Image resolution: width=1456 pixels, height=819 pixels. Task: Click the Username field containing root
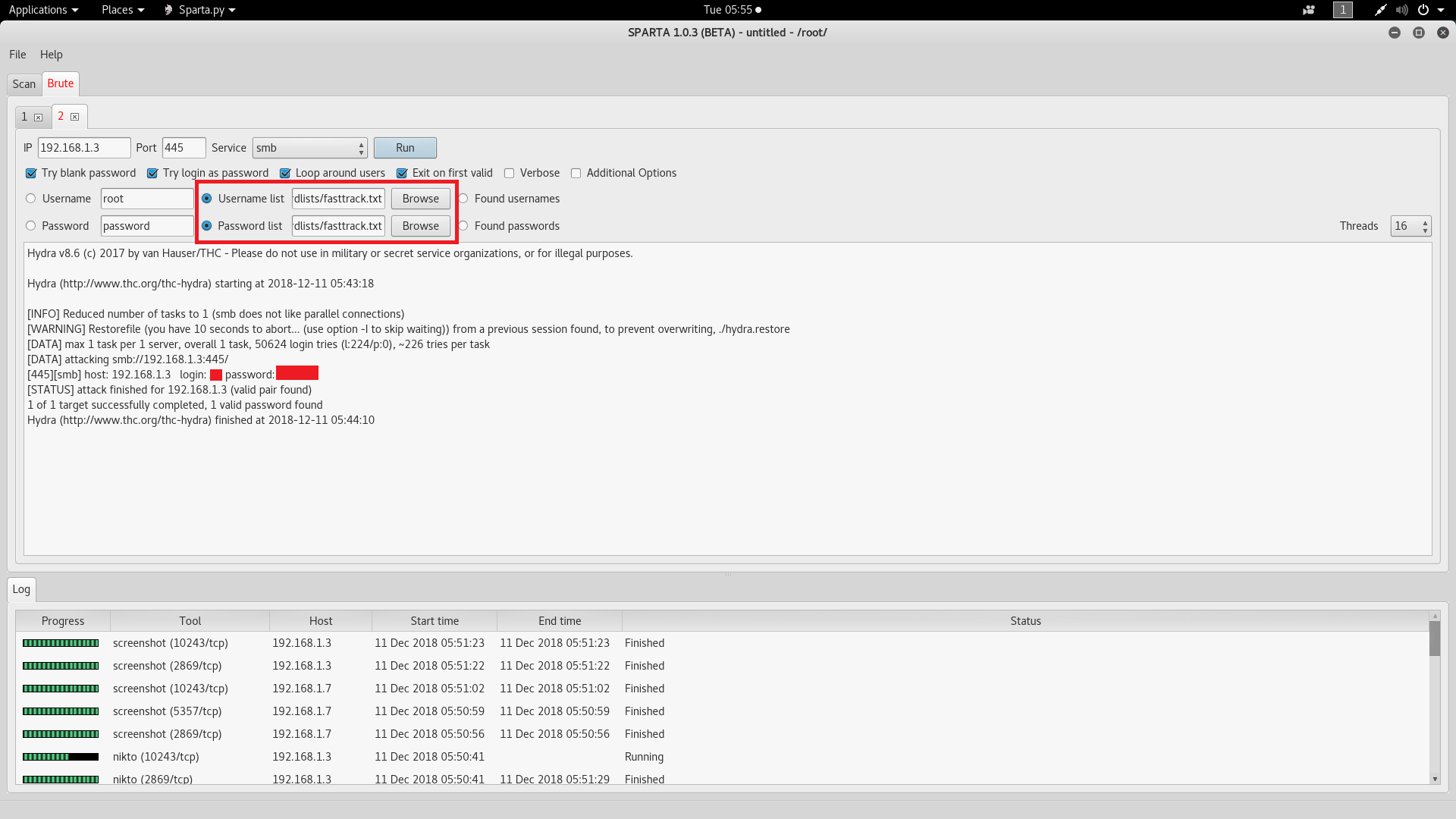(147, 199)
